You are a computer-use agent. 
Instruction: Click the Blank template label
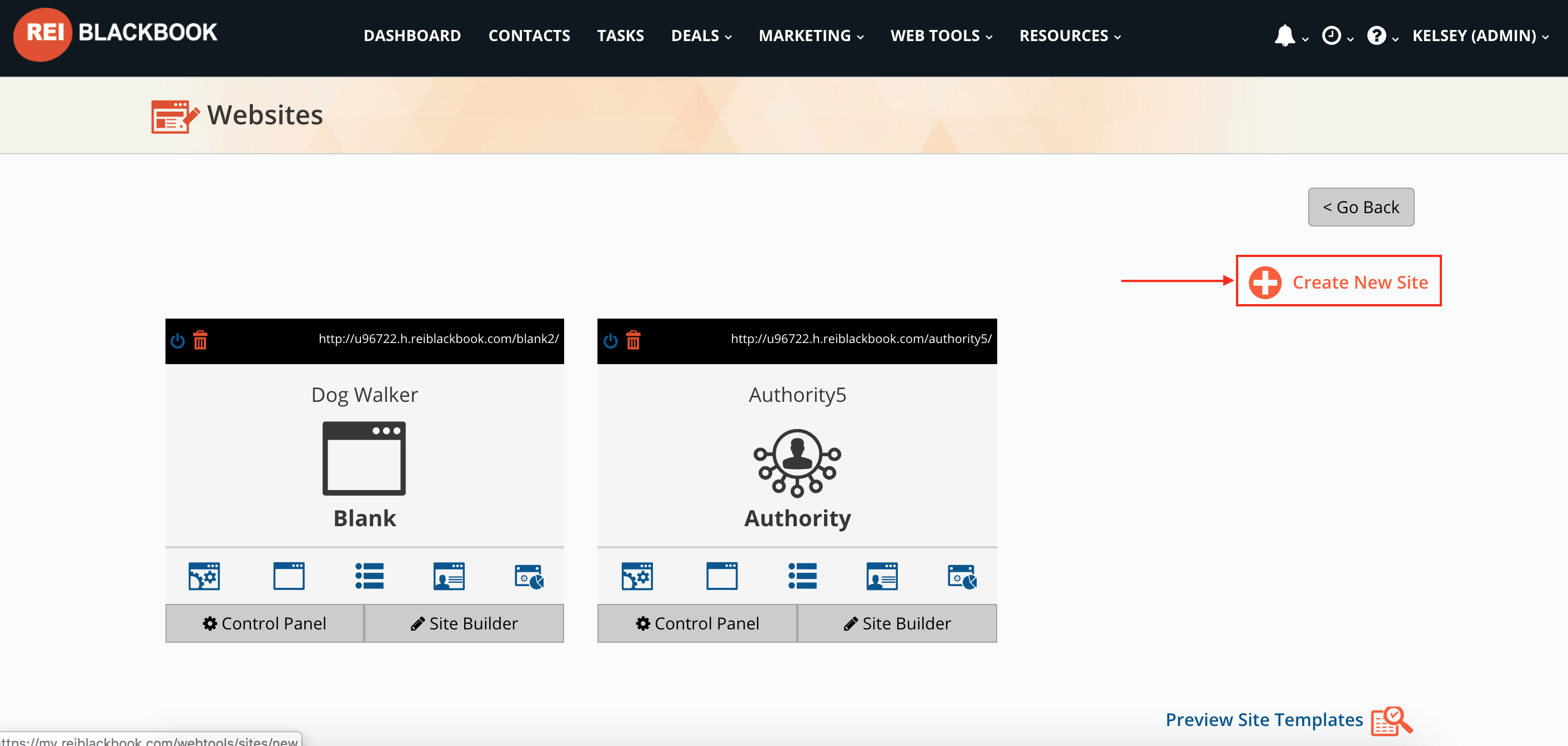pyautogui.click(x=365, y=518)
